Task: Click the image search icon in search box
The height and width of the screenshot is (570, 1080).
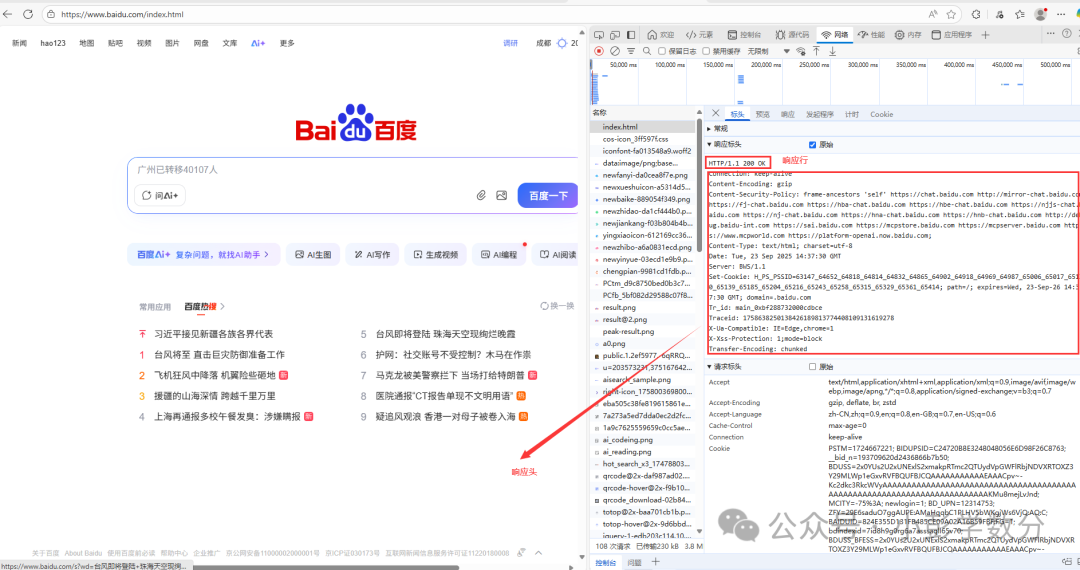Action: point(501,196)
